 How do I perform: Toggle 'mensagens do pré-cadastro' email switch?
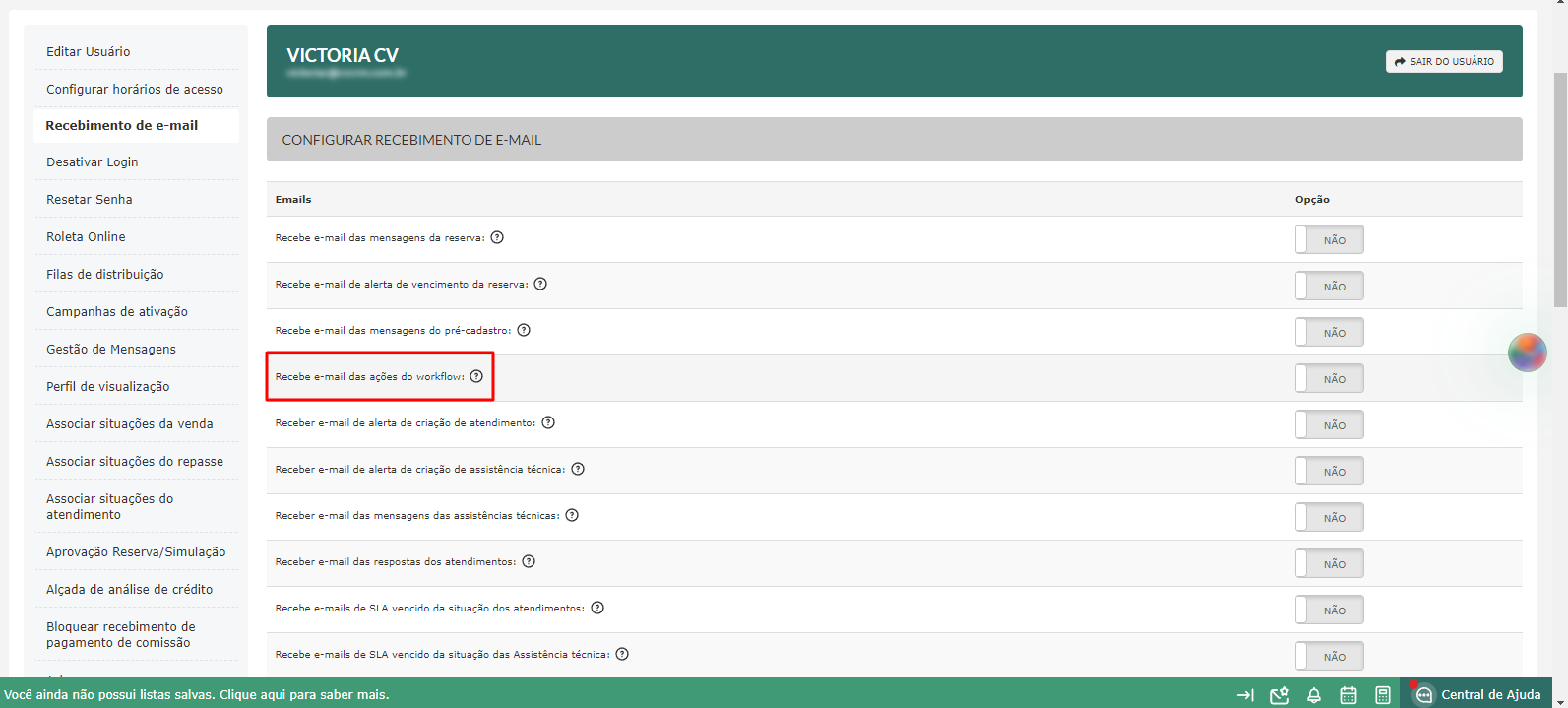pos(1329,332)
